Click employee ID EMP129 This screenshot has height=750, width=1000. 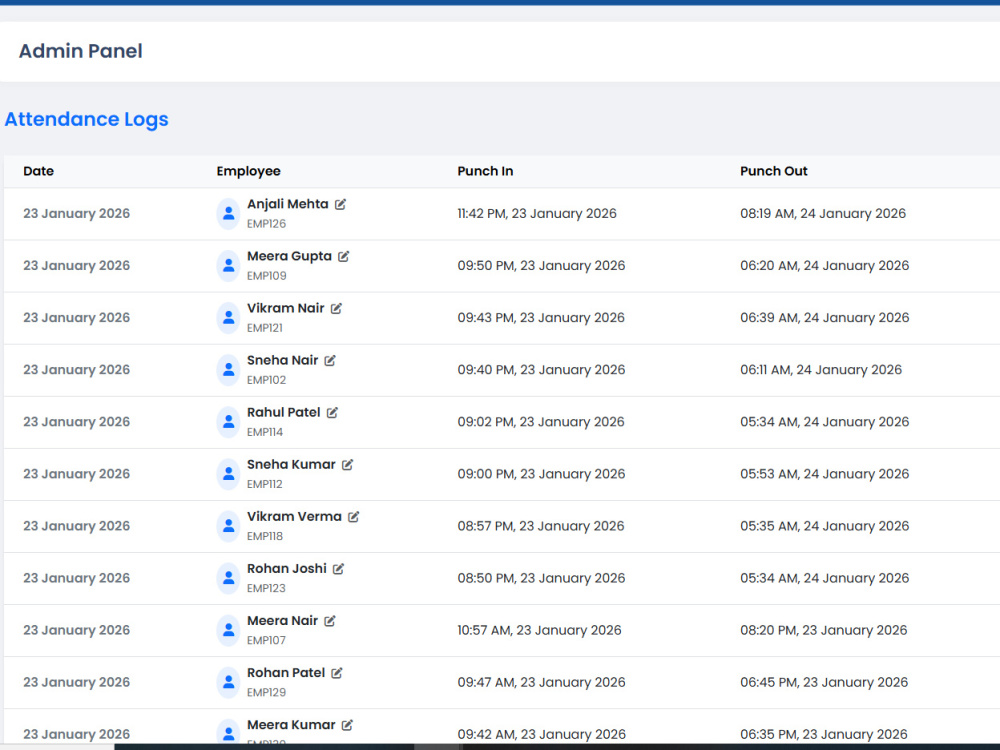click(x=267, y=693)
